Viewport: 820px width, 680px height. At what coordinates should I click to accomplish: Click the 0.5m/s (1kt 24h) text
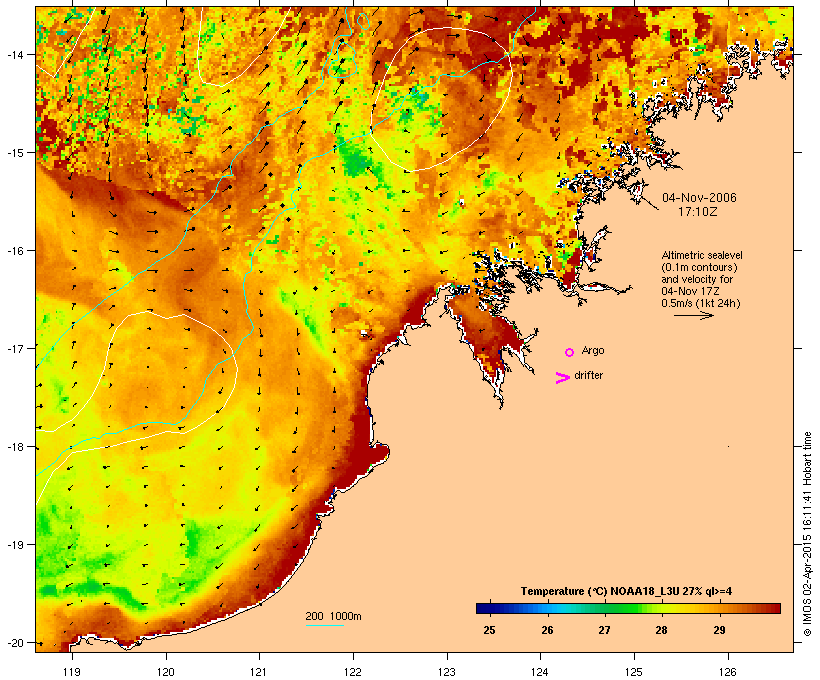pos(701,303)
